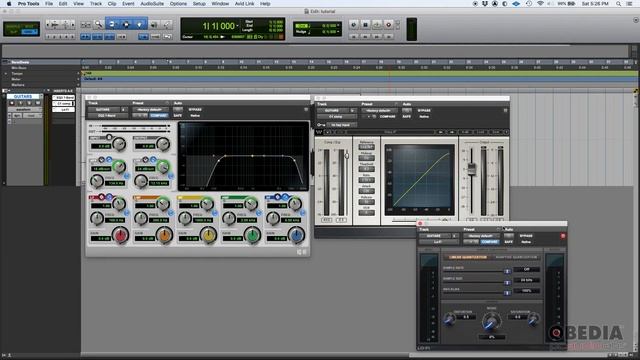Click the red LF gain knob in EQ3

click(x=120, y=236)
